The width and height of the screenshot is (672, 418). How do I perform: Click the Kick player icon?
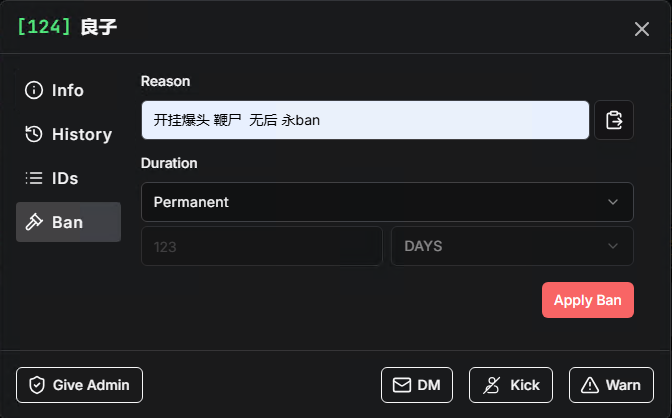[x=492, y=385]
